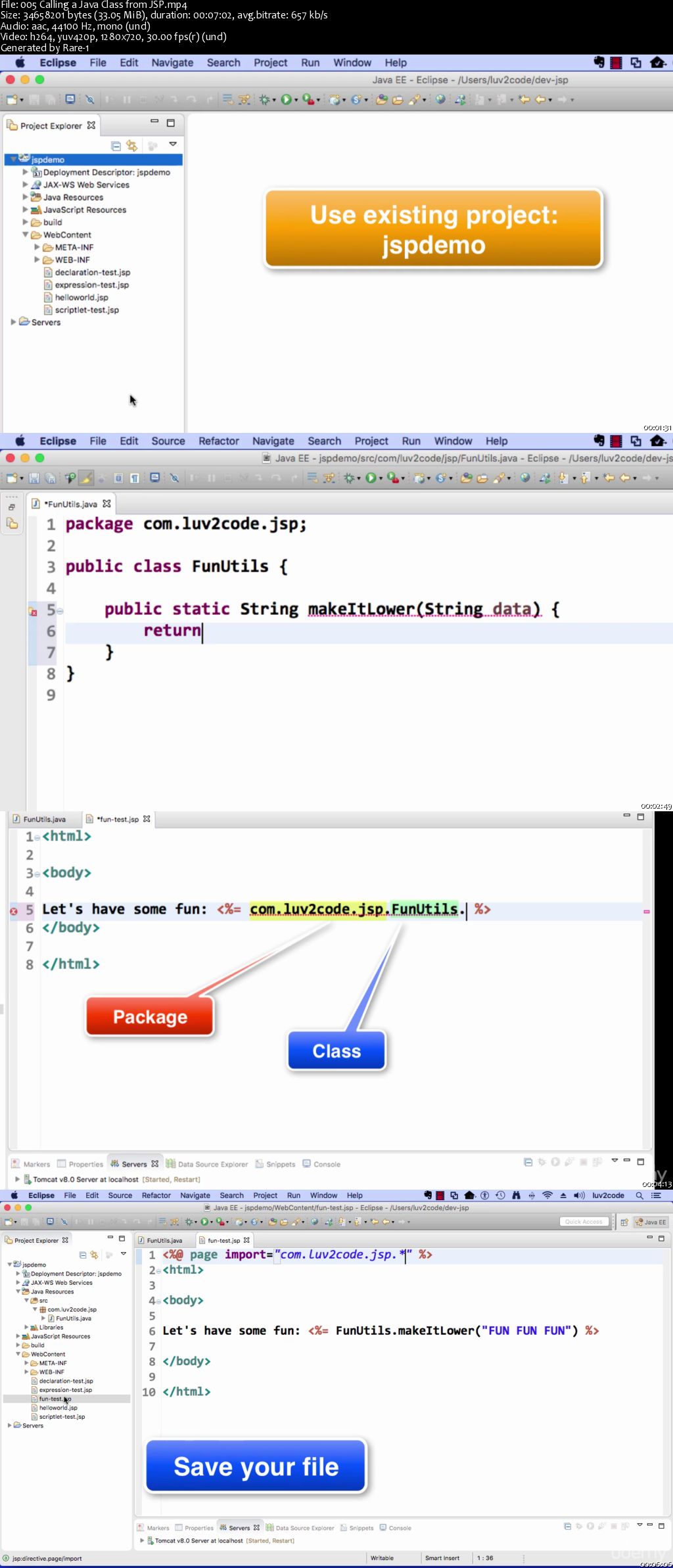Toggle the fold marker on <html> line 1 in the Package/Class frame

[x=37, y=838]
